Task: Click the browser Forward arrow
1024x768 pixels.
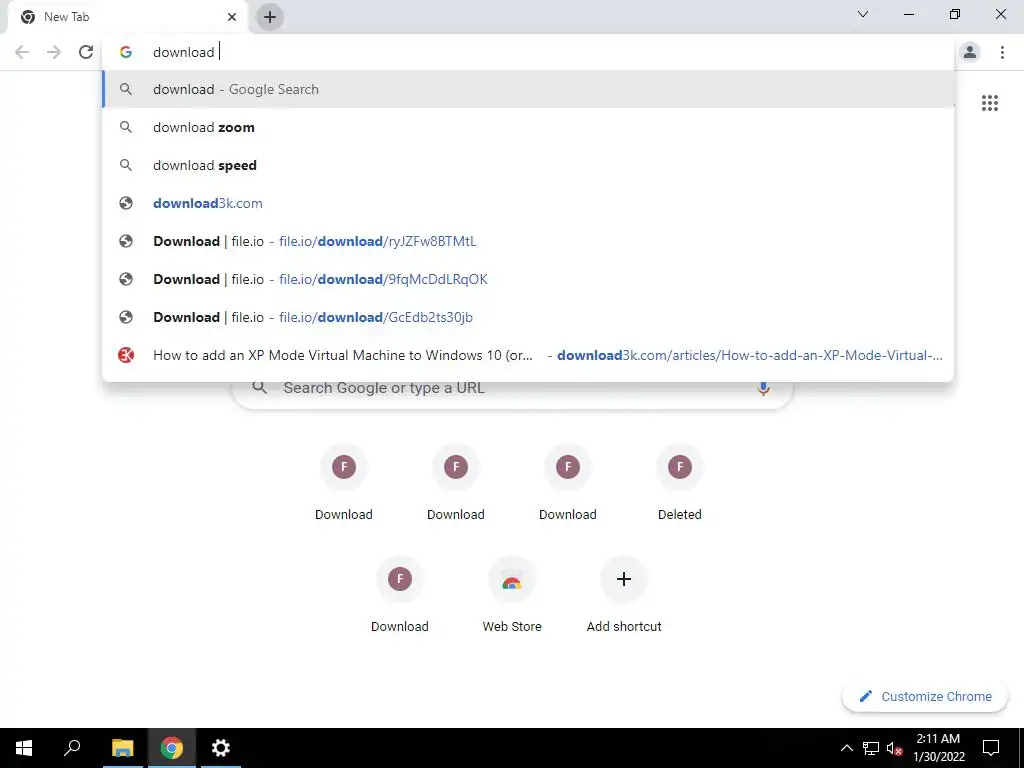Action: 54,52
